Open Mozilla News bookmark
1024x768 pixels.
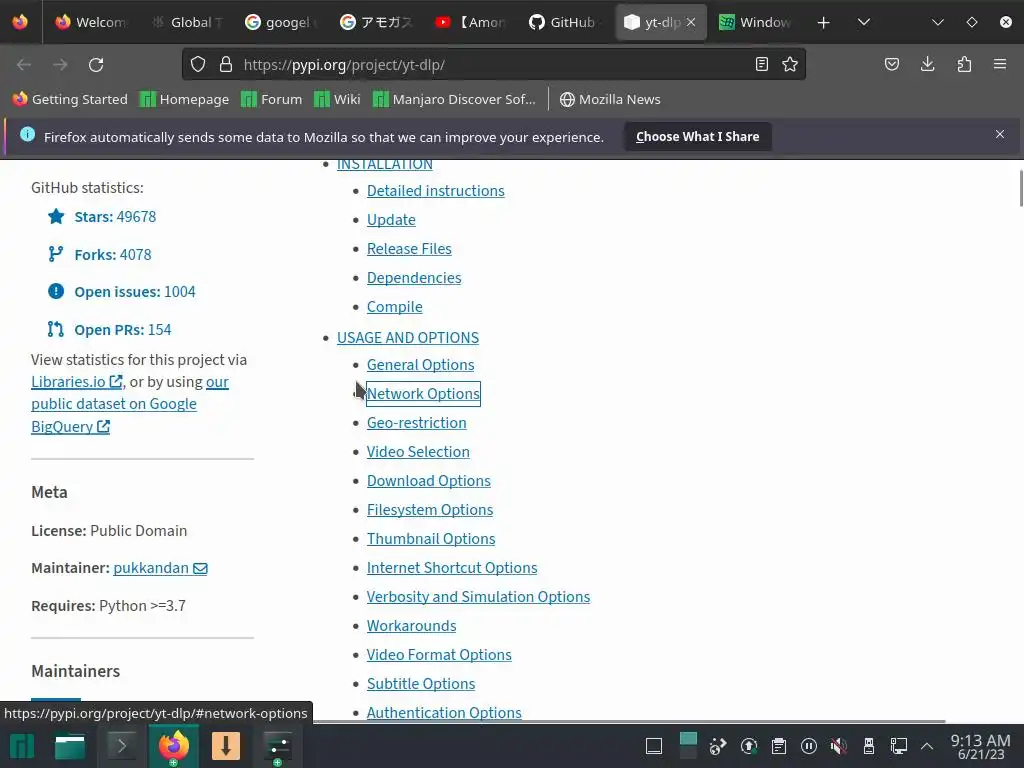(610, 99)
